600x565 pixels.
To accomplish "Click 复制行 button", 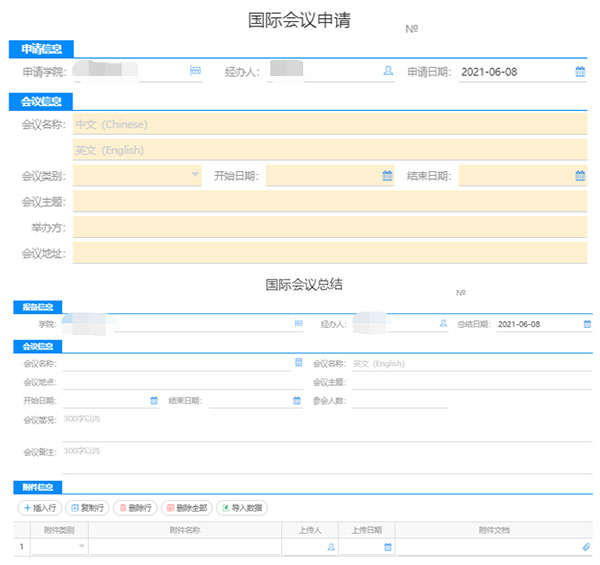I will (87, 508).
